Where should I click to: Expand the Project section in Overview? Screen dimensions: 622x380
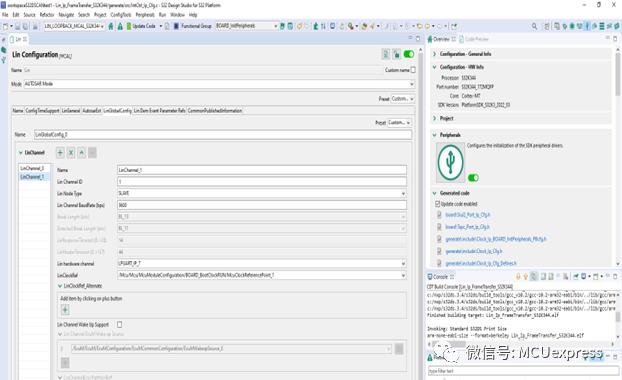point(434,118)
